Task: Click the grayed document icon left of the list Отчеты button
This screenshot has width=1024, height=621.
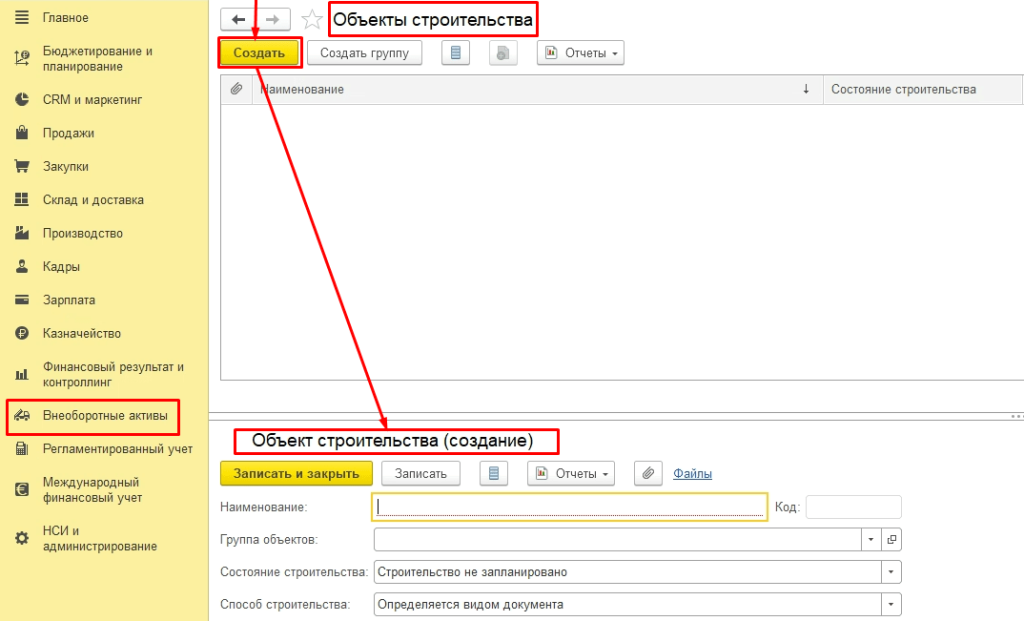Action: click(503, 53)
